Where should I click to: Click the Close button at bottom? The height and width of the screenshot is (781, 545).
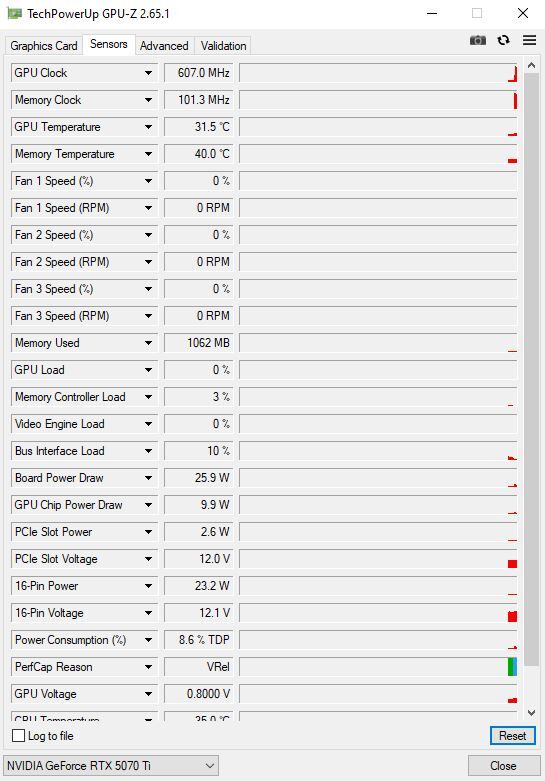click(504, 766)
